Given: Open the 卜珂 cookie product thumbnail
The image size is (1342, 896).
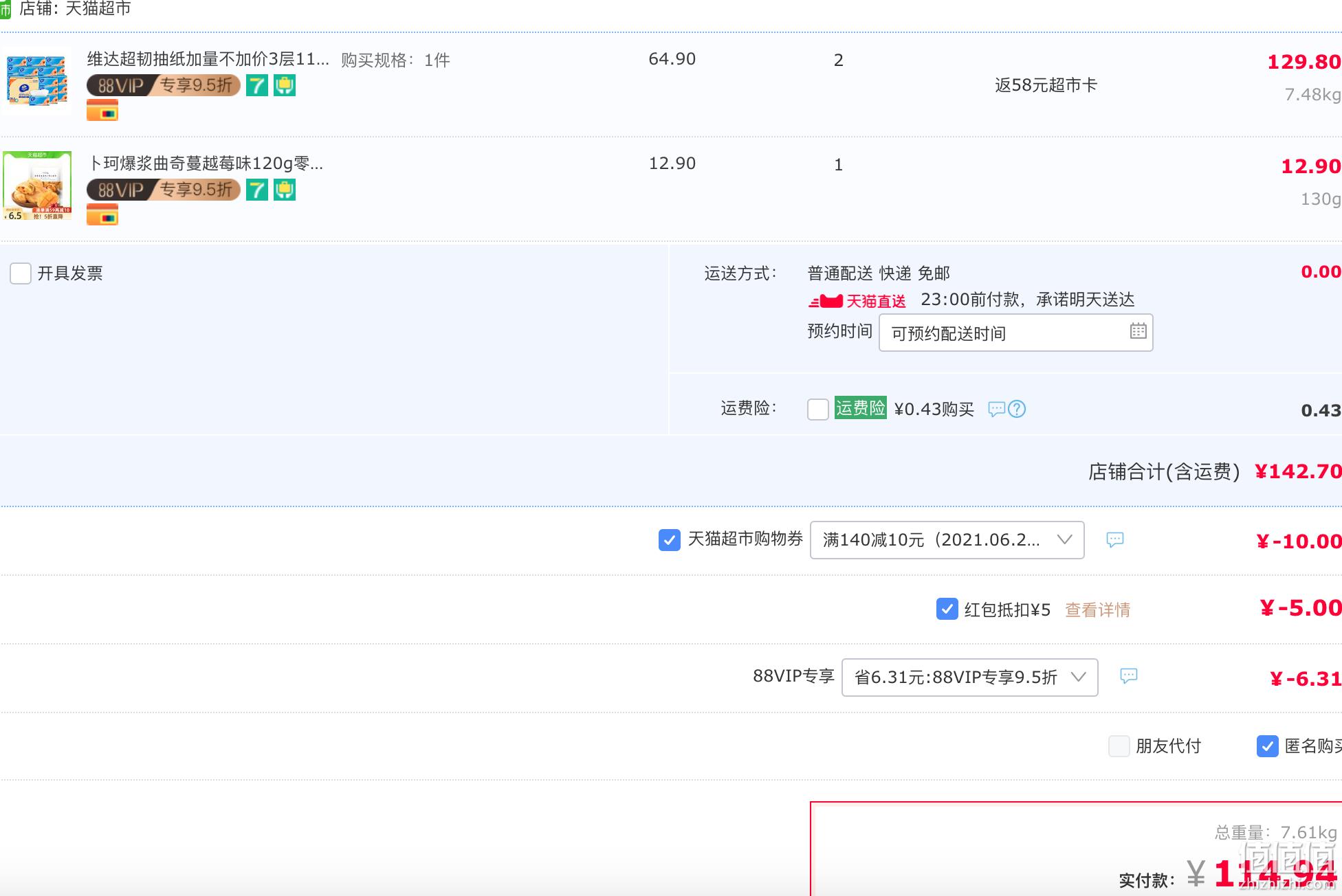Looking at the screenshot, I should [x=38, y=186].
